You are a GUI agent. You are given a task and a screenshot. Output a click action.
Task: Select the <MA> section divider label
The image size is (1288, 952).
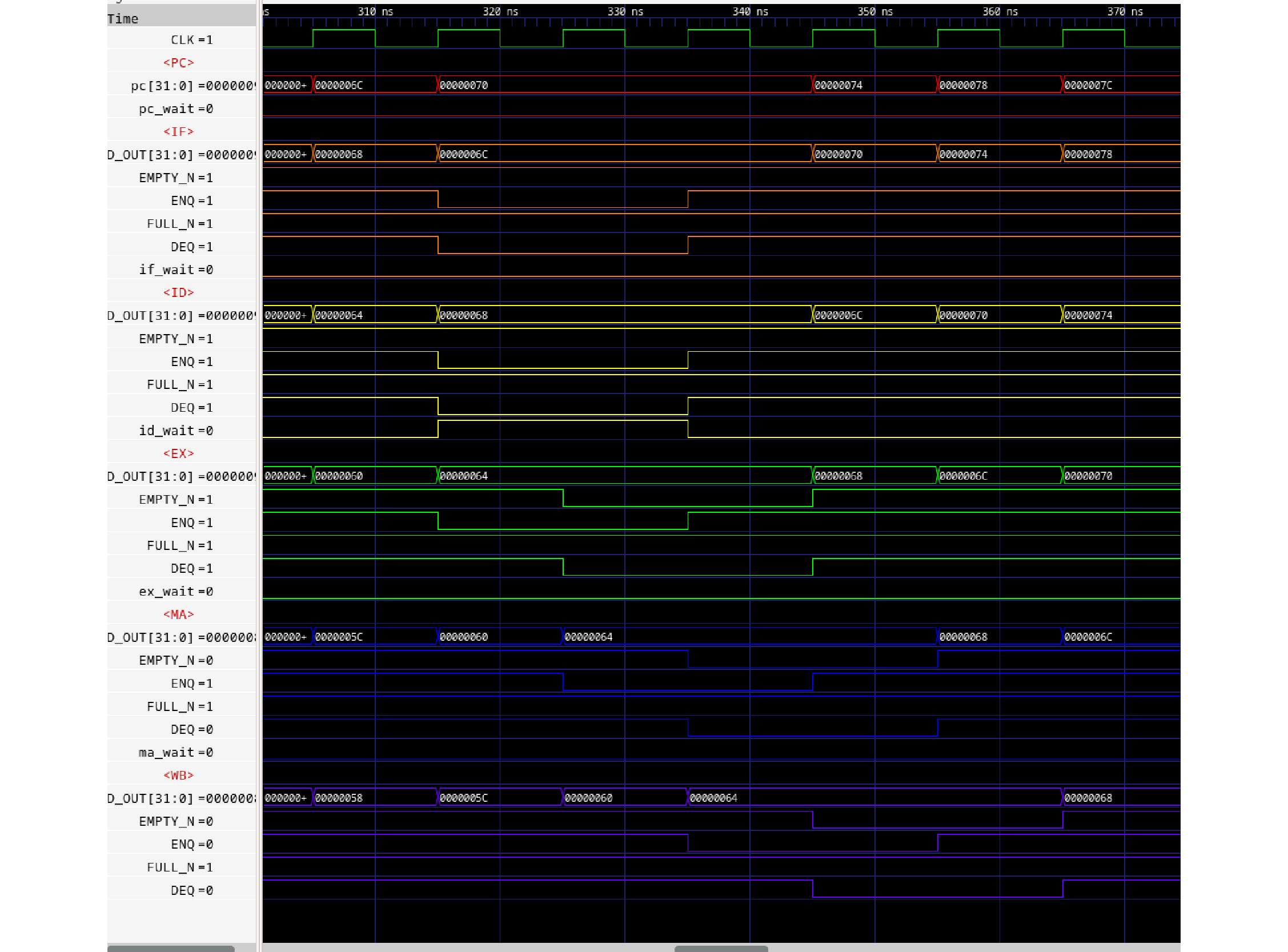[x=178, y=614]
